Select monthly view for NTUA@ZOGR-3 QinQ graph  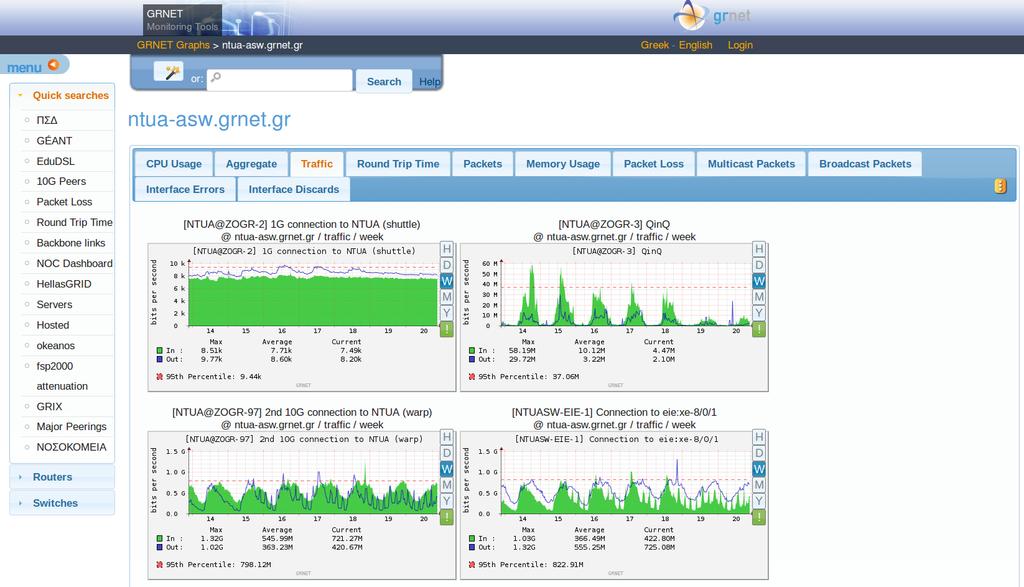759,297
